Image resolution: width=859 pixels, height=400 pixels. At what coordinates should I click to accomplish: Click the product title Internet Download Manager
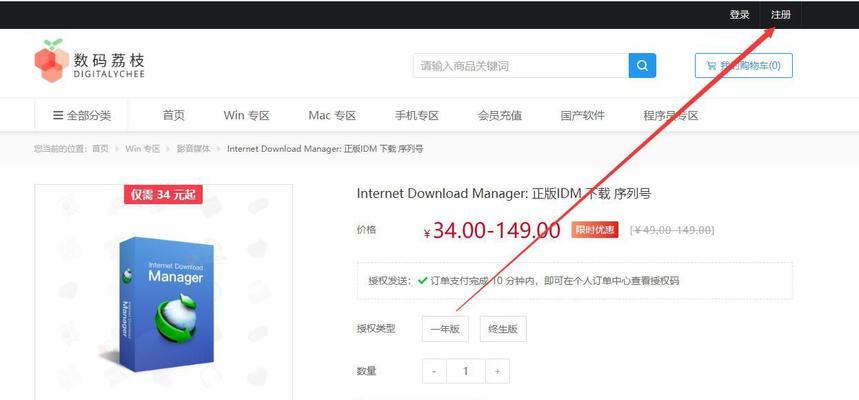coord(503,193)
